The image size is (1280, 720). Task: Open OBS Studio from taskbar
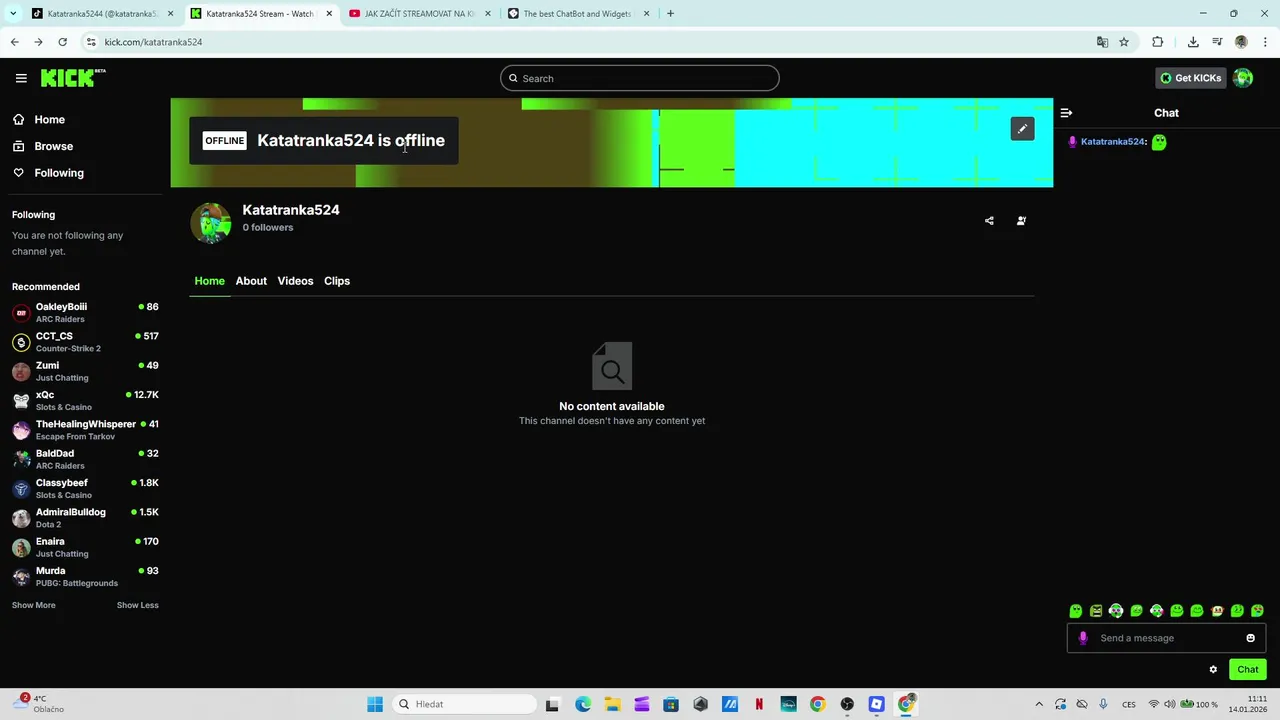(847, 704)
